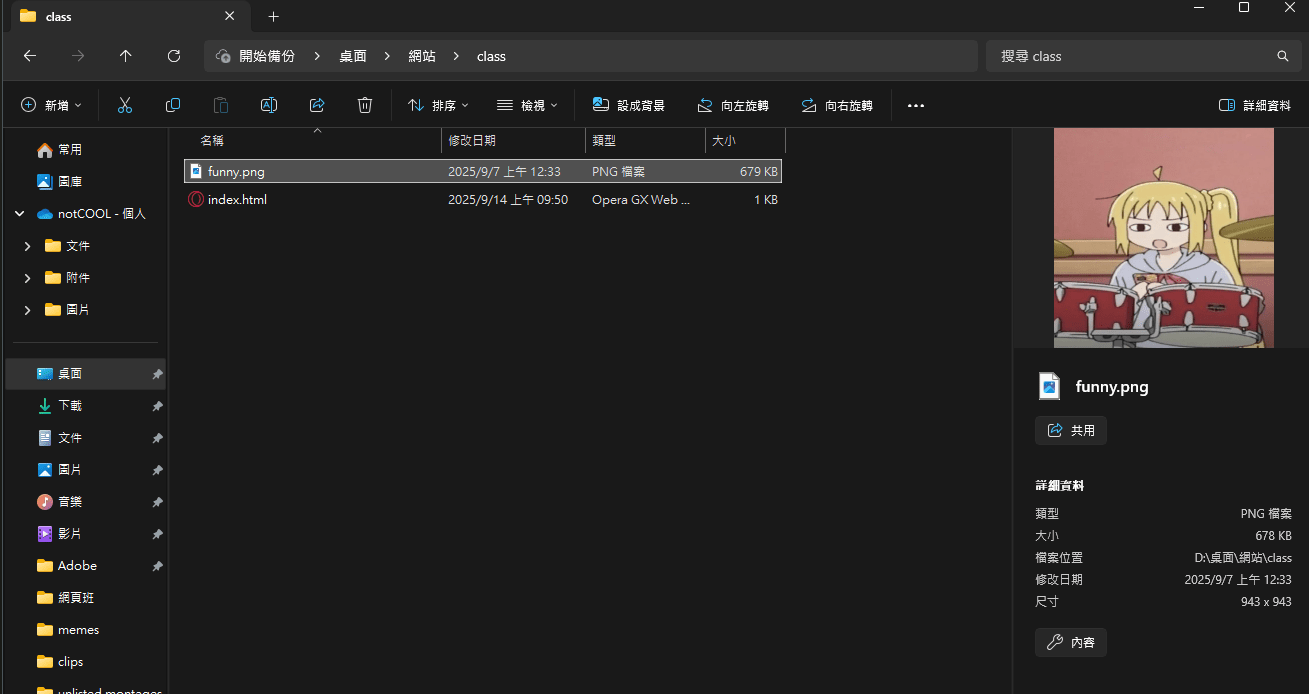1309x694 pixels.
Task: Click 開始備份 in address bar
Action: point(267,56)
